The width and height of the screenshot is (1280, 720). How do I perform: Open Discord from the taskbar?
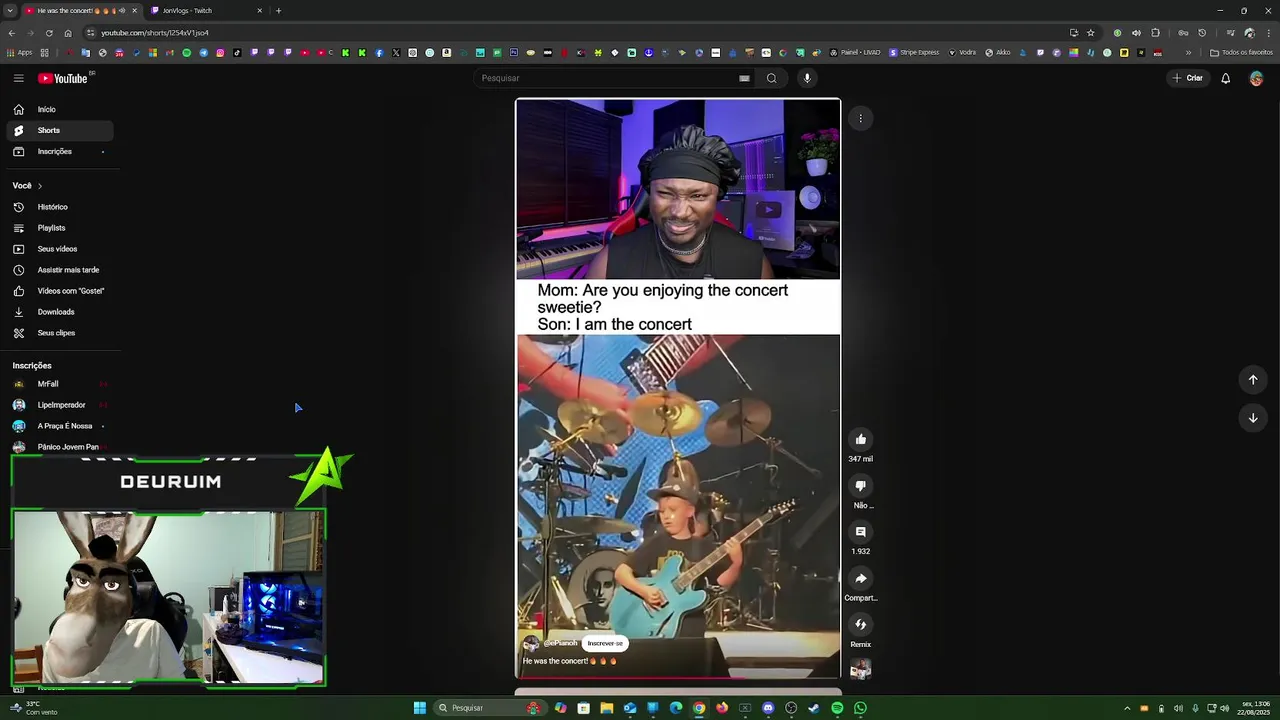click(768, 708)
